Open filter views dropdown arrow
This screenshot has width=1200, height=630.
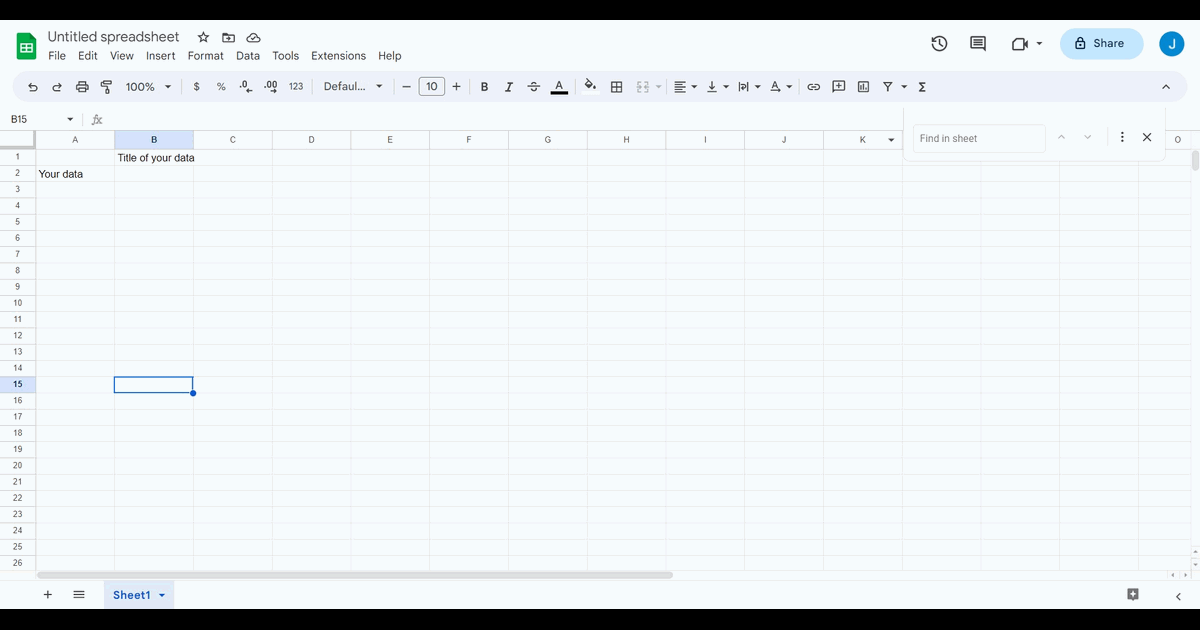(x=904, y=87)
